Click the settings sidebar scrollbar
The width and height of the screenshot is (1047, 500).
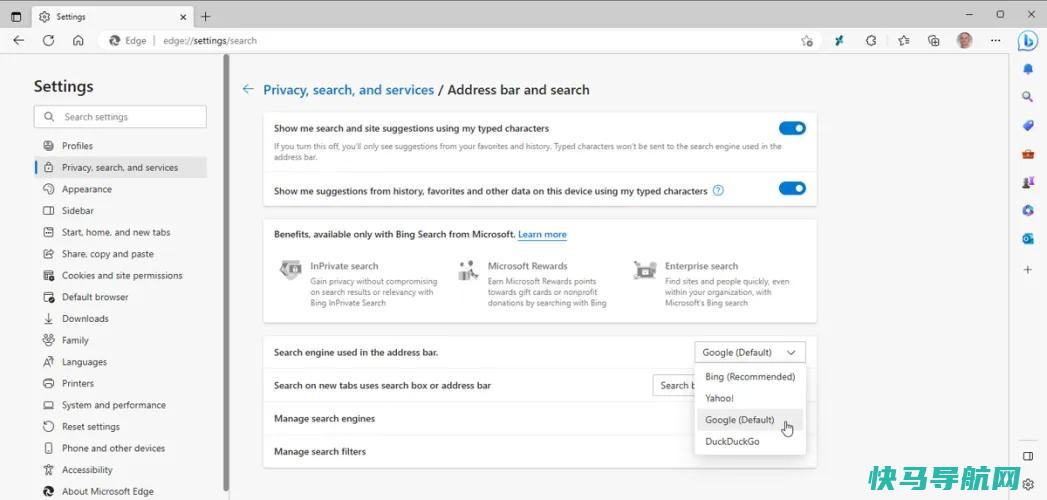tap(226, 272)
